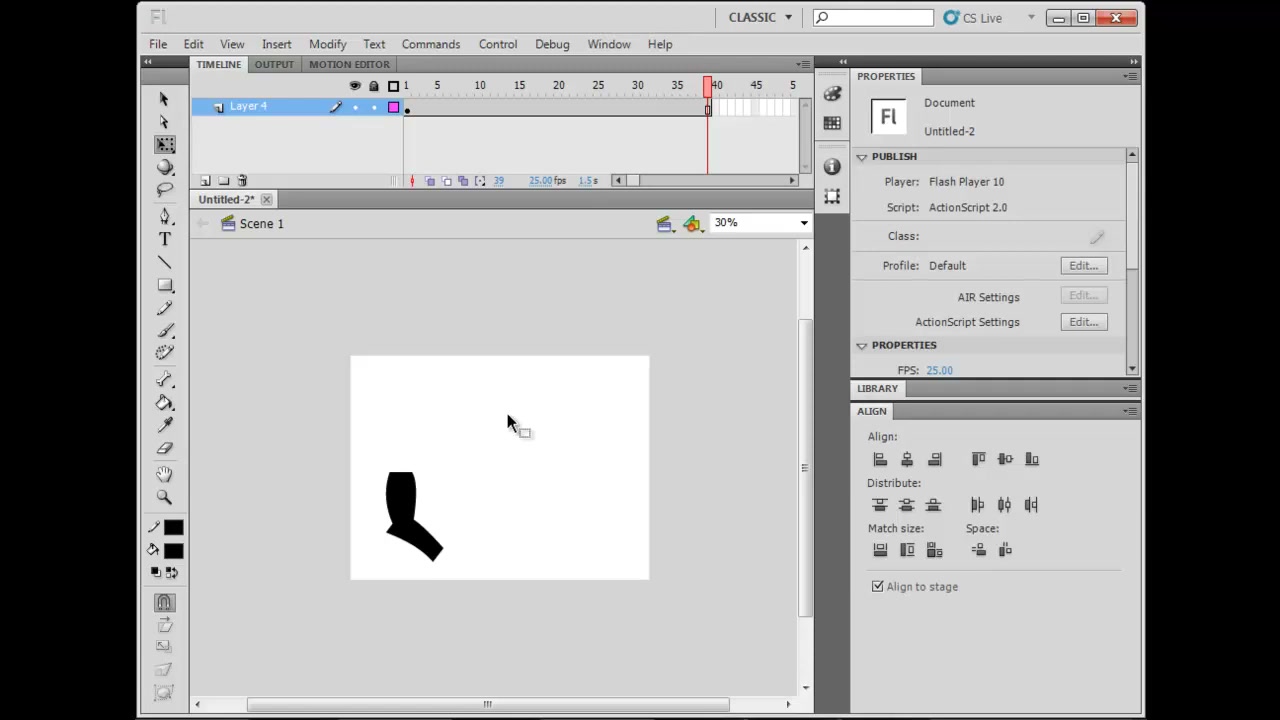1280x720 pixels.
Task: Select the Lasso tool
Action: 165,190
